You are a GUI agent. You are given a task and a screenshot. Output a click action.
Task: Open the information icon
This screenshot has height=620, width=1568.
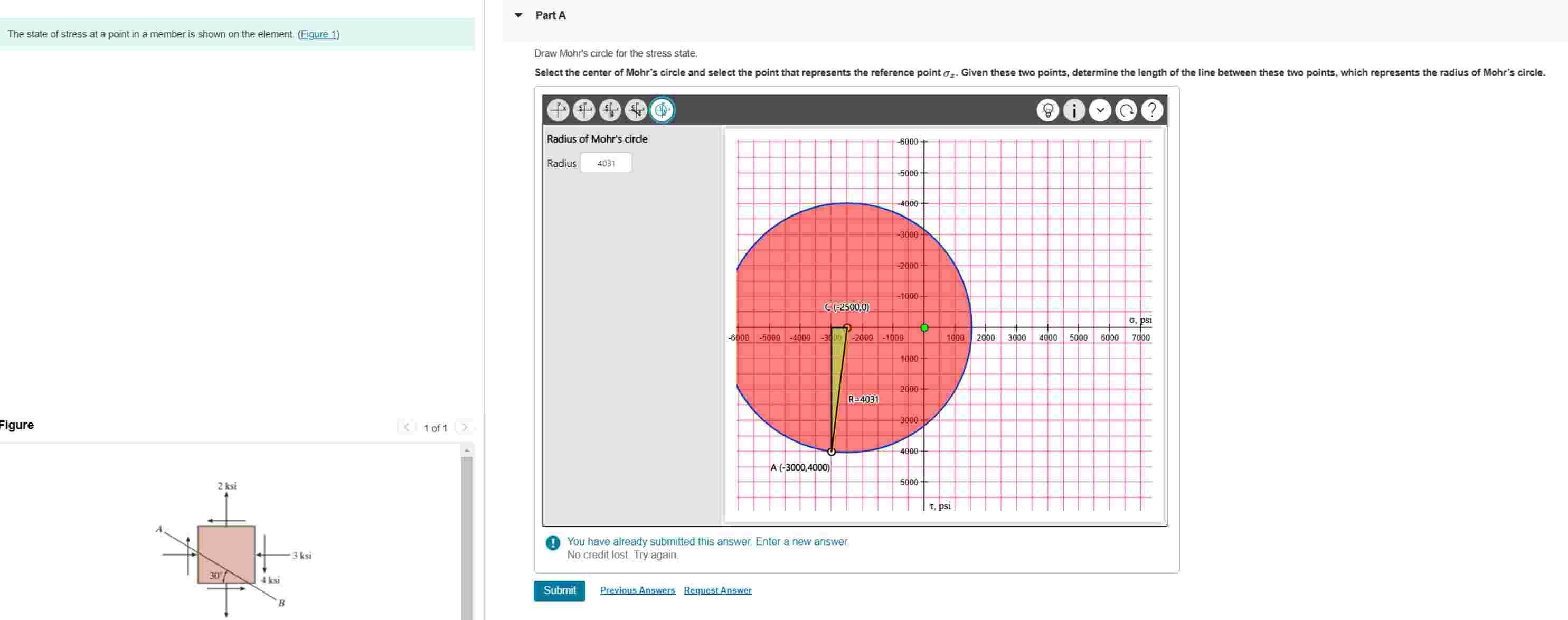pos(1074,110)
